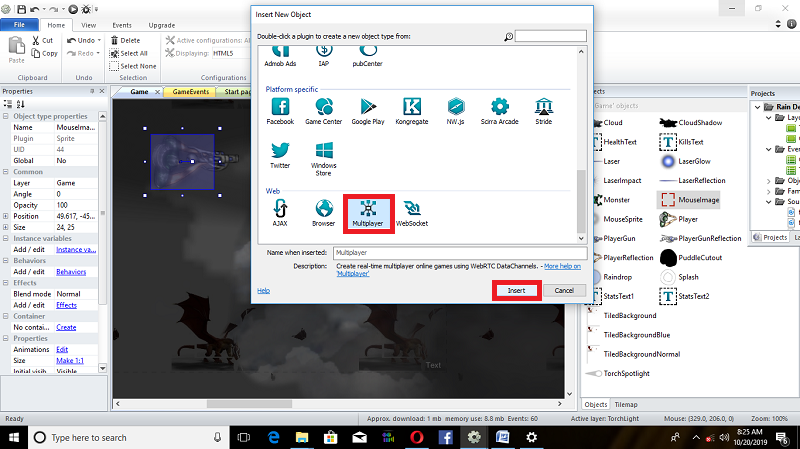
Task: Click the Paste icon in Clipboard group
Action: (16, 46)
